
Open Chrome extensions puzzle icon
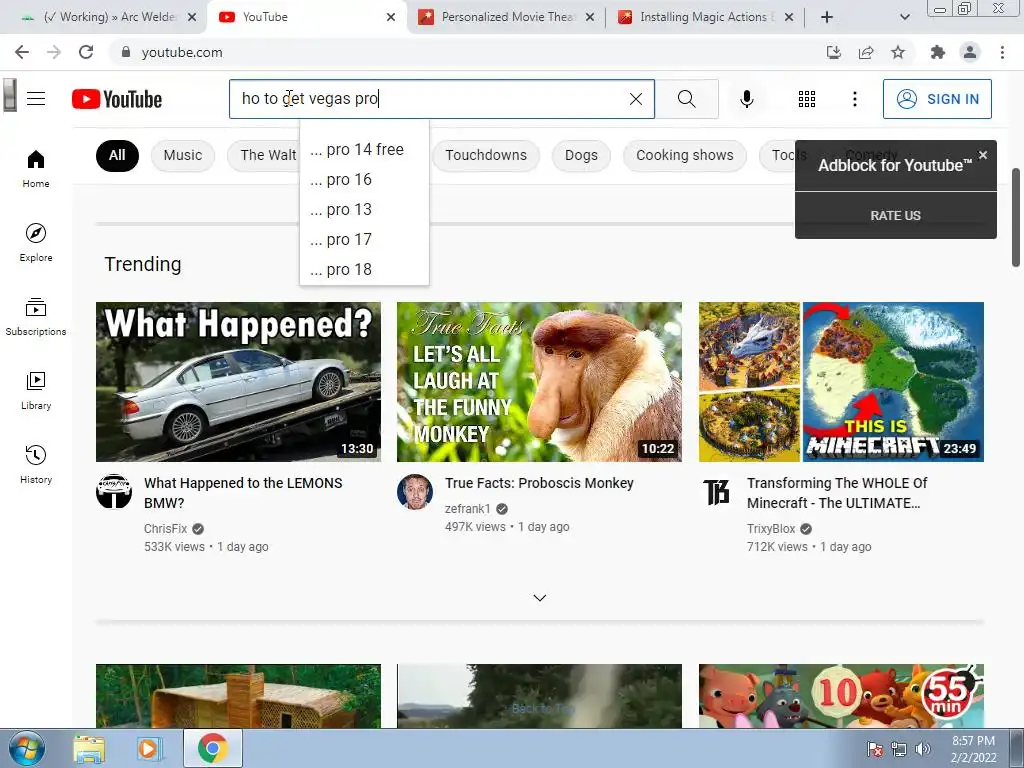point(938,52)
